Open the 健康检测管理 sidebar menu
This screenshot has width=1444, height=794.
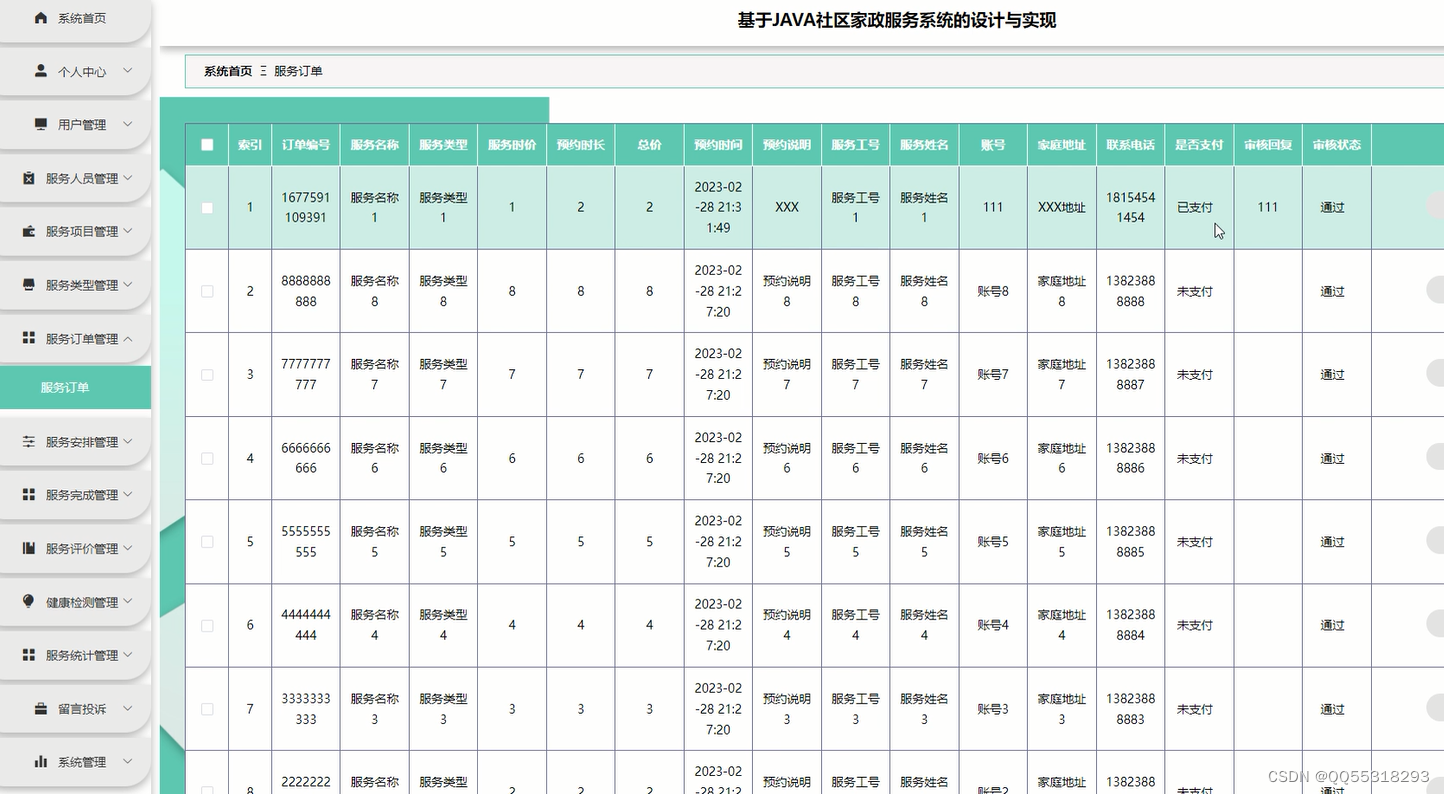click(x=75, y=602)
